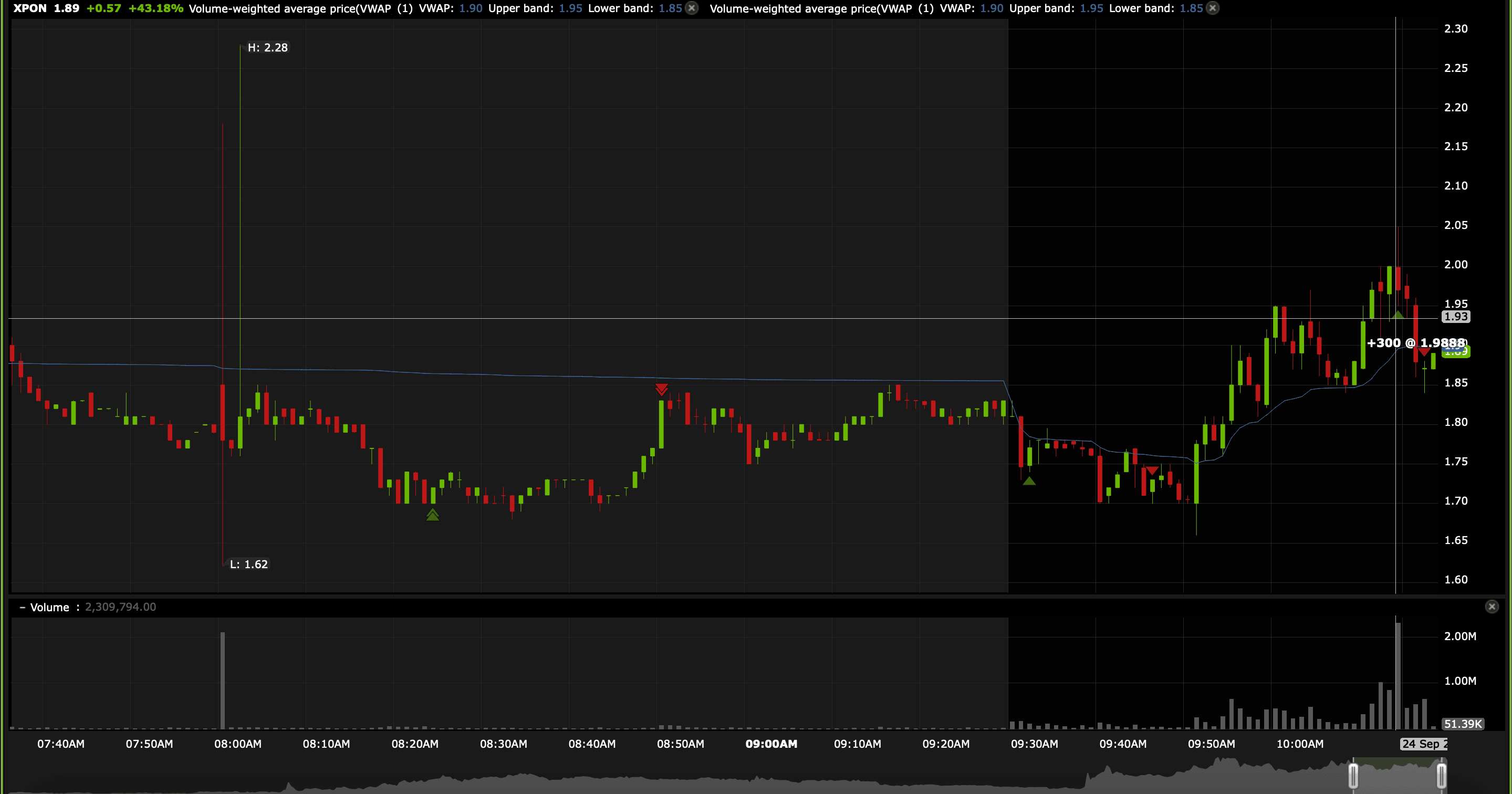Click the L: 1.62 low price label

point(249,564)
